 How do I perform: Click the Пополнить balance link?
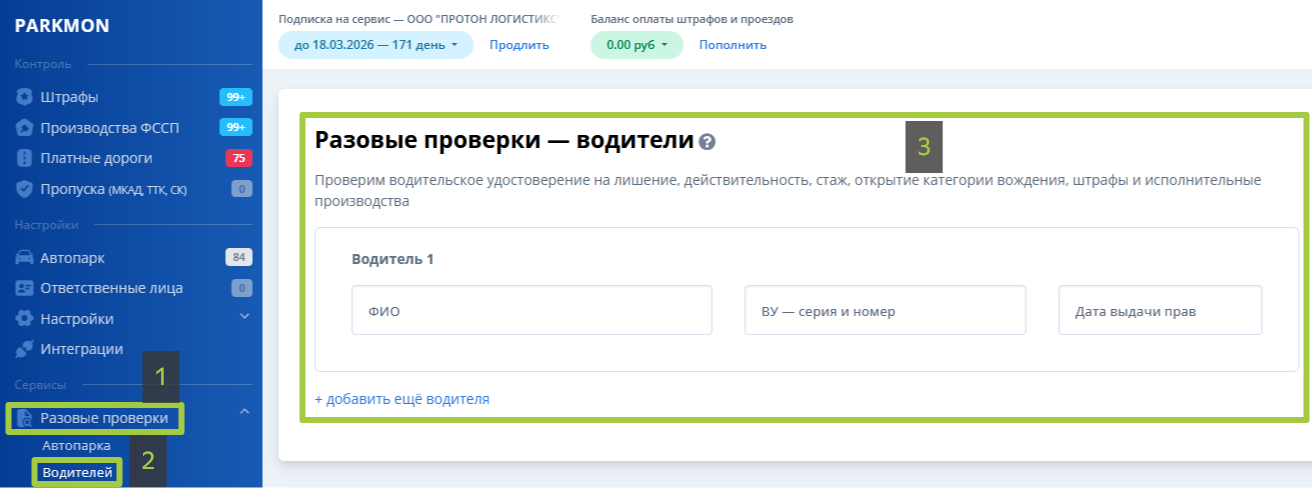732,45
